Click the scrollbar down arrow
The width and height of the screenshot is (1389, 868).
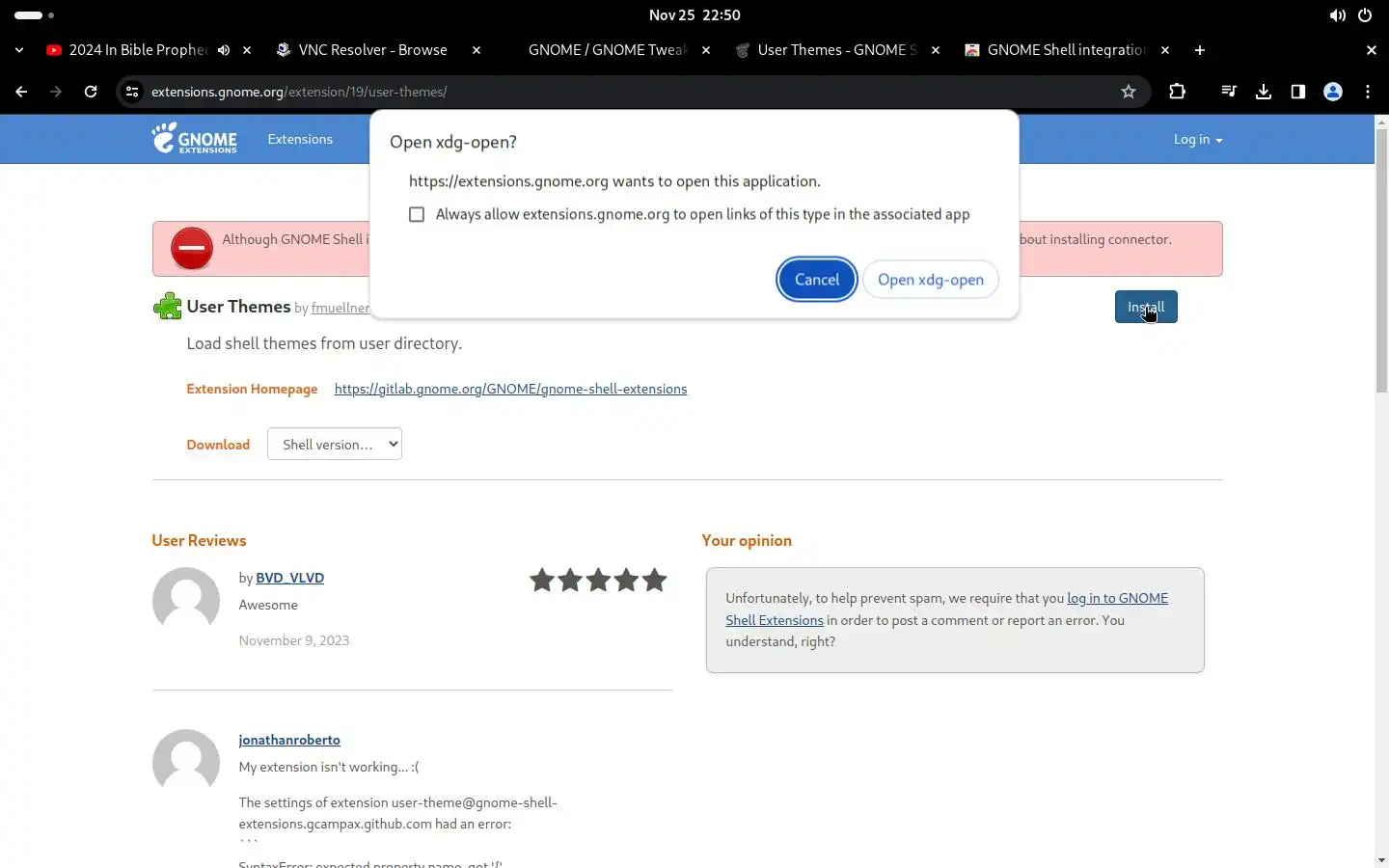pyautogui.click(x=1381, y=860)
